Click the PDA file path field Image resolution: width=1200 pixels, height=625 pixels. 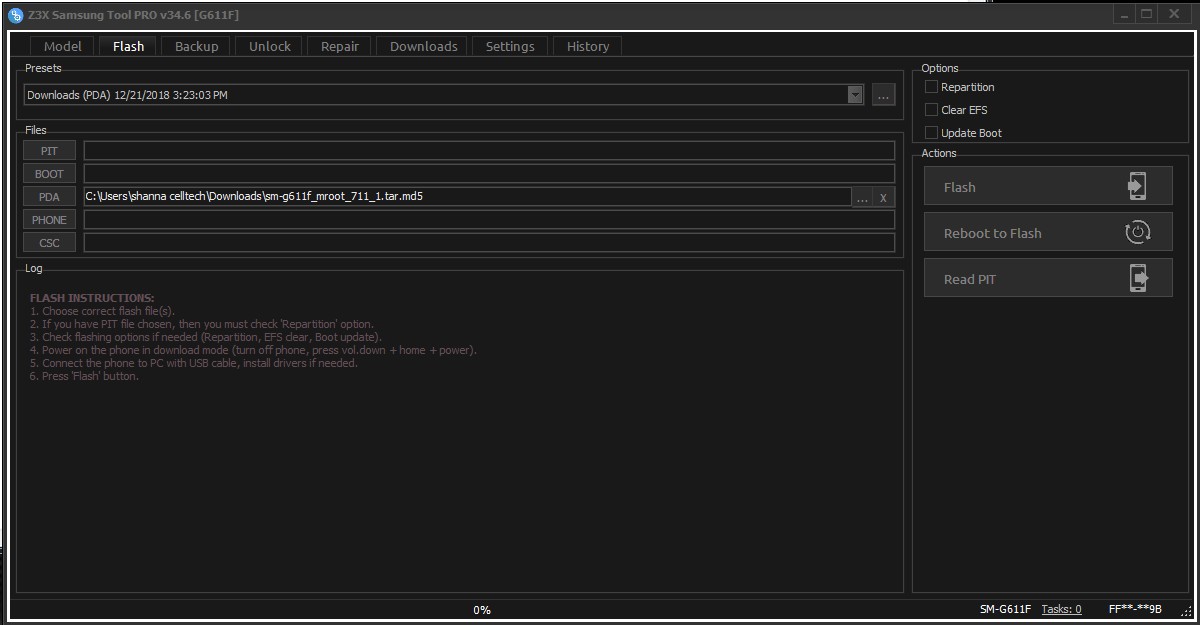tap(467, 197)
